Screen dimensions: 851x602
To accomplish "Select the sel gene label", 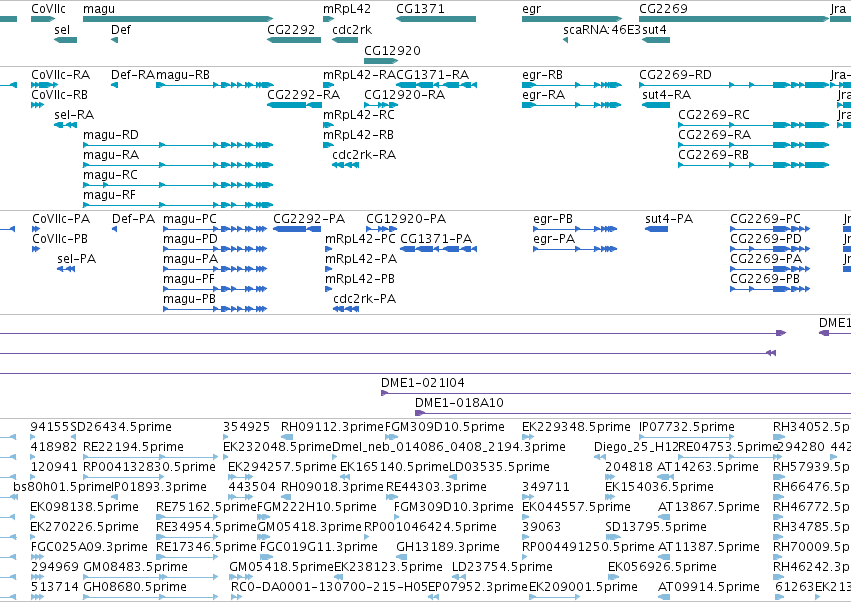I will click(x=62, y=30).
